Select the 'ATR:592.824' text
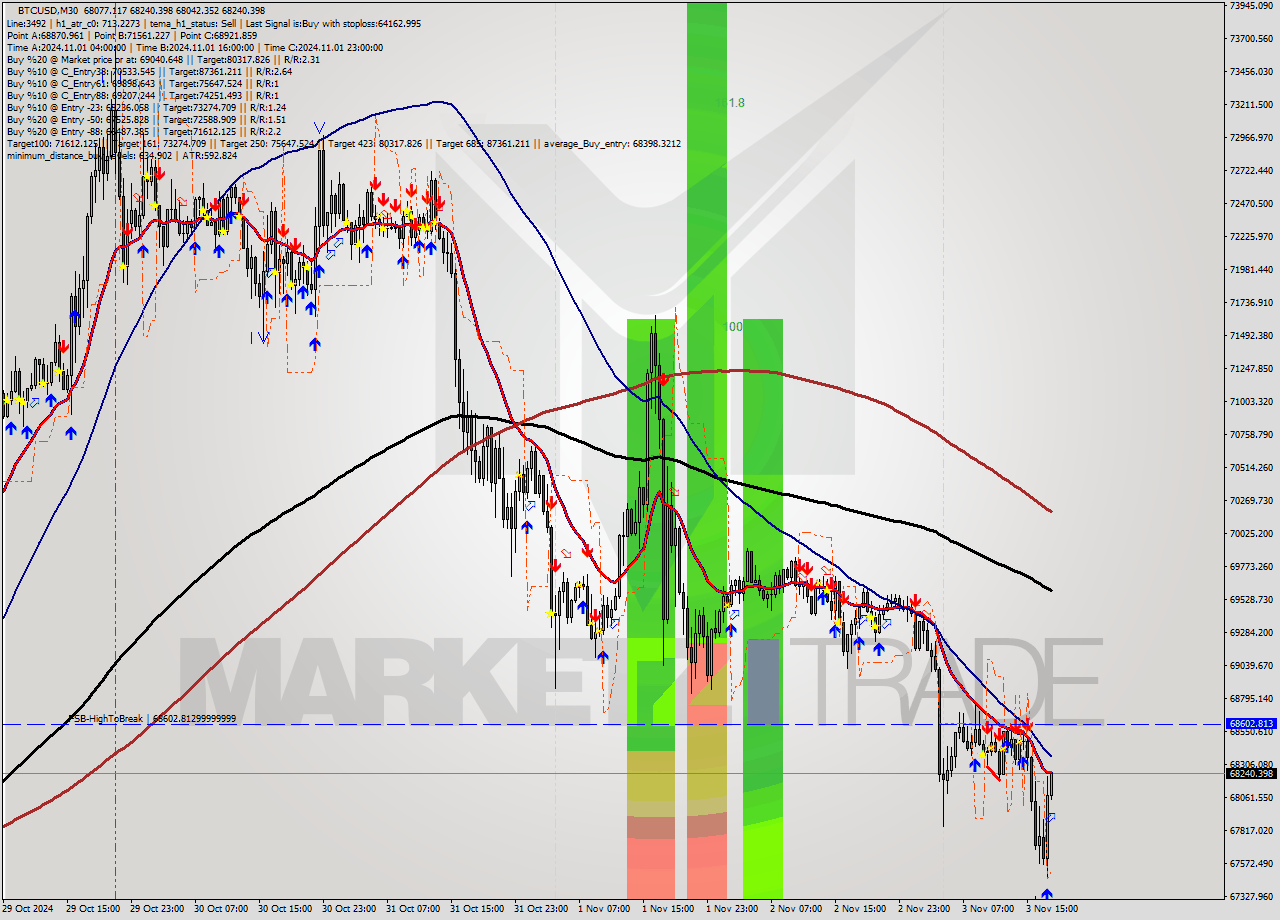1280x920 pixels. (209, 155)
